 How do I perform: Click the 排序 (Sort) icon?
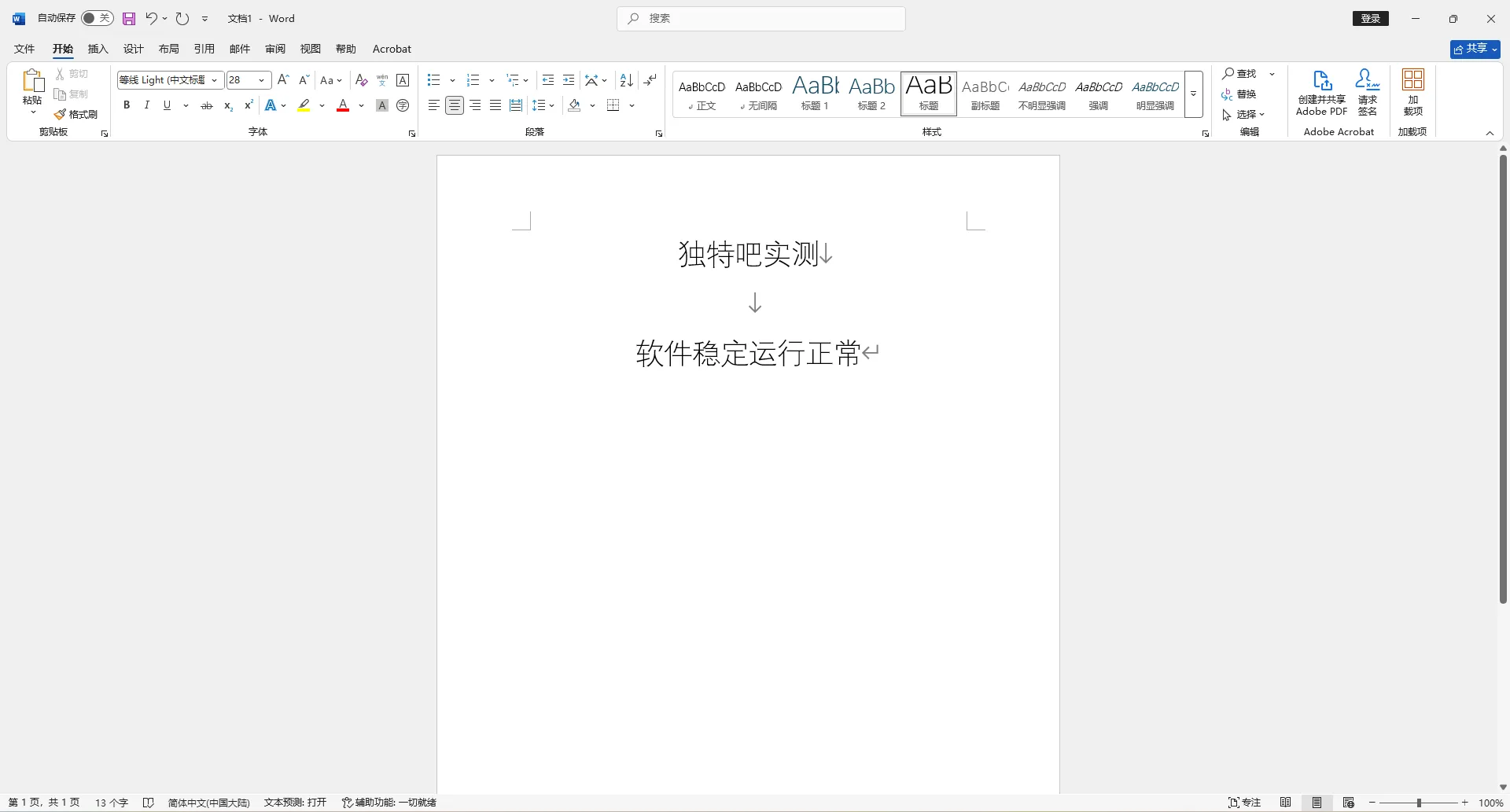pos(625,80)
